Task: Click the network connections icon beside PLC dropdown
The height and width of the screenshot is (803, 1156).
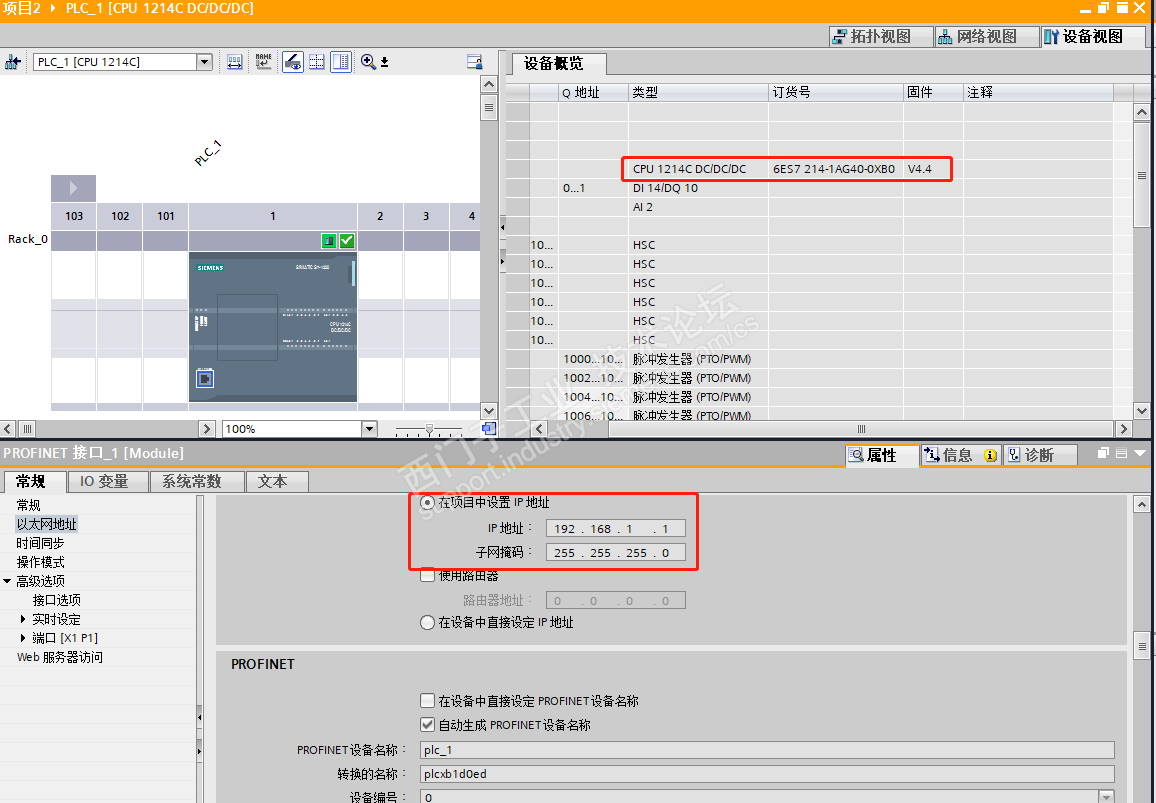Action: pos(13,62)
